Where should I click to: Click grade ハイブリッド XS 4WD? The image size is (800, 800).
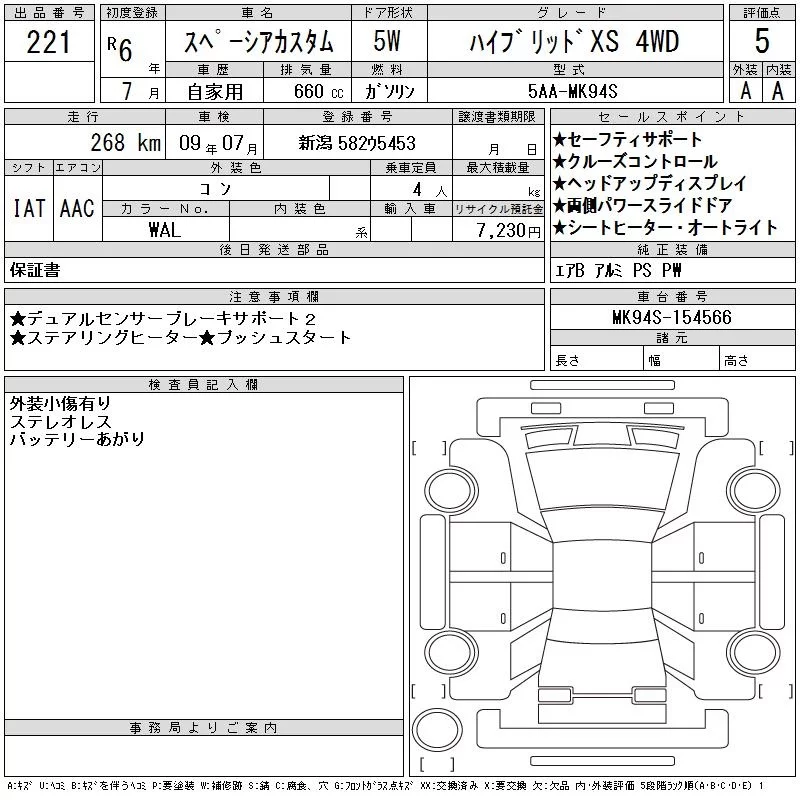pyautogui.click(x=574, y=42)
